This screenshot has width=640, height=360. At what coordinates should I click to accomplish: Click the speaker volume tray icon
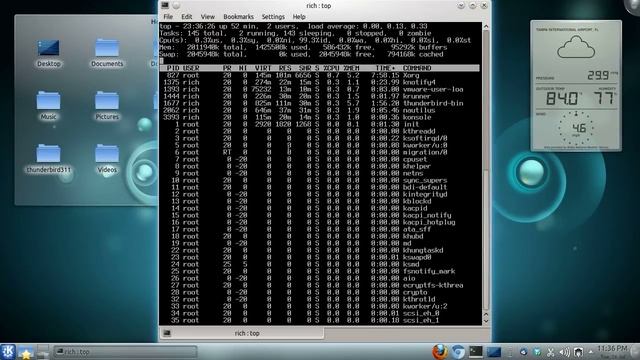click(564, 352)
